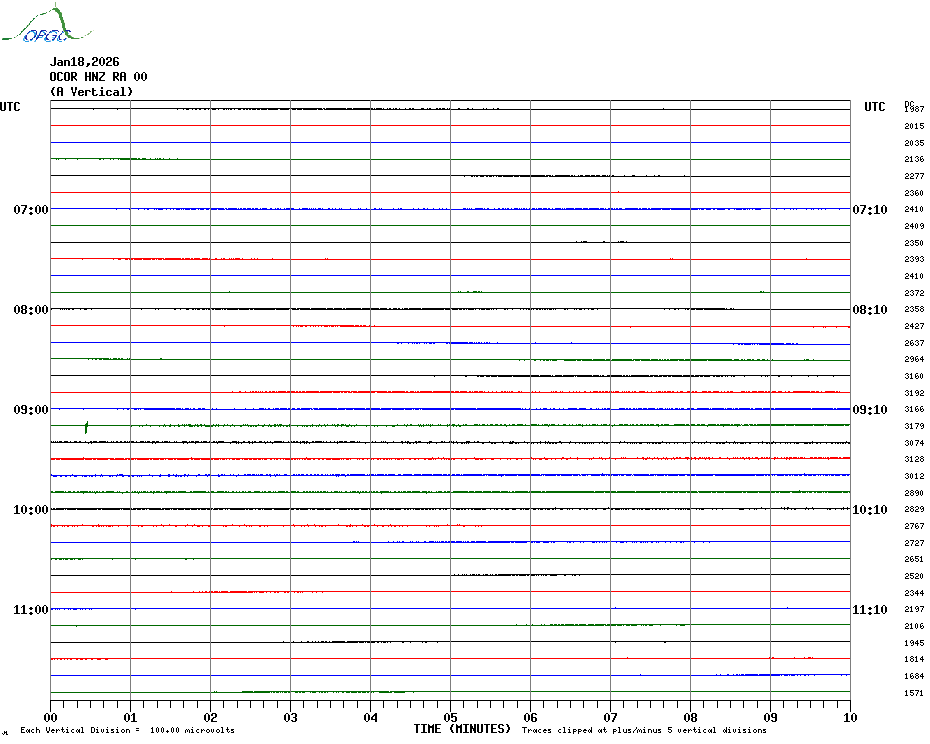Viewport: 930px width, 744px height.
Task: Click the DC value 3128
Action: [x=914, y=459]
